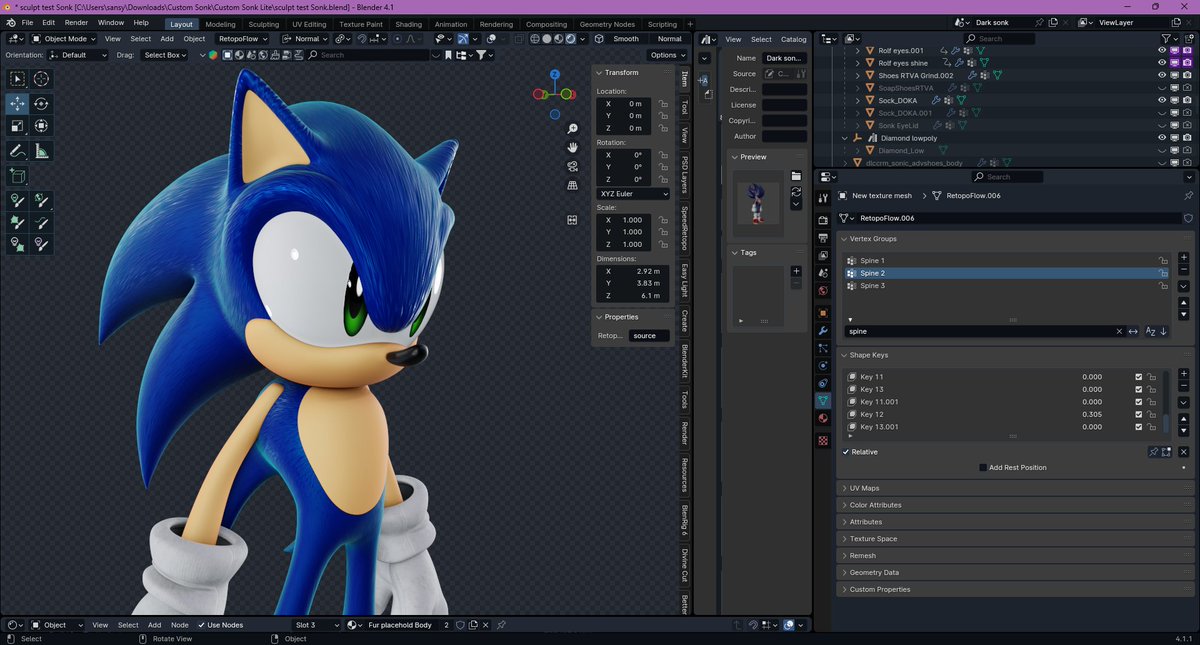Remove shape key with minus button
This screenshot has height=645, width=1200.
1184,386
